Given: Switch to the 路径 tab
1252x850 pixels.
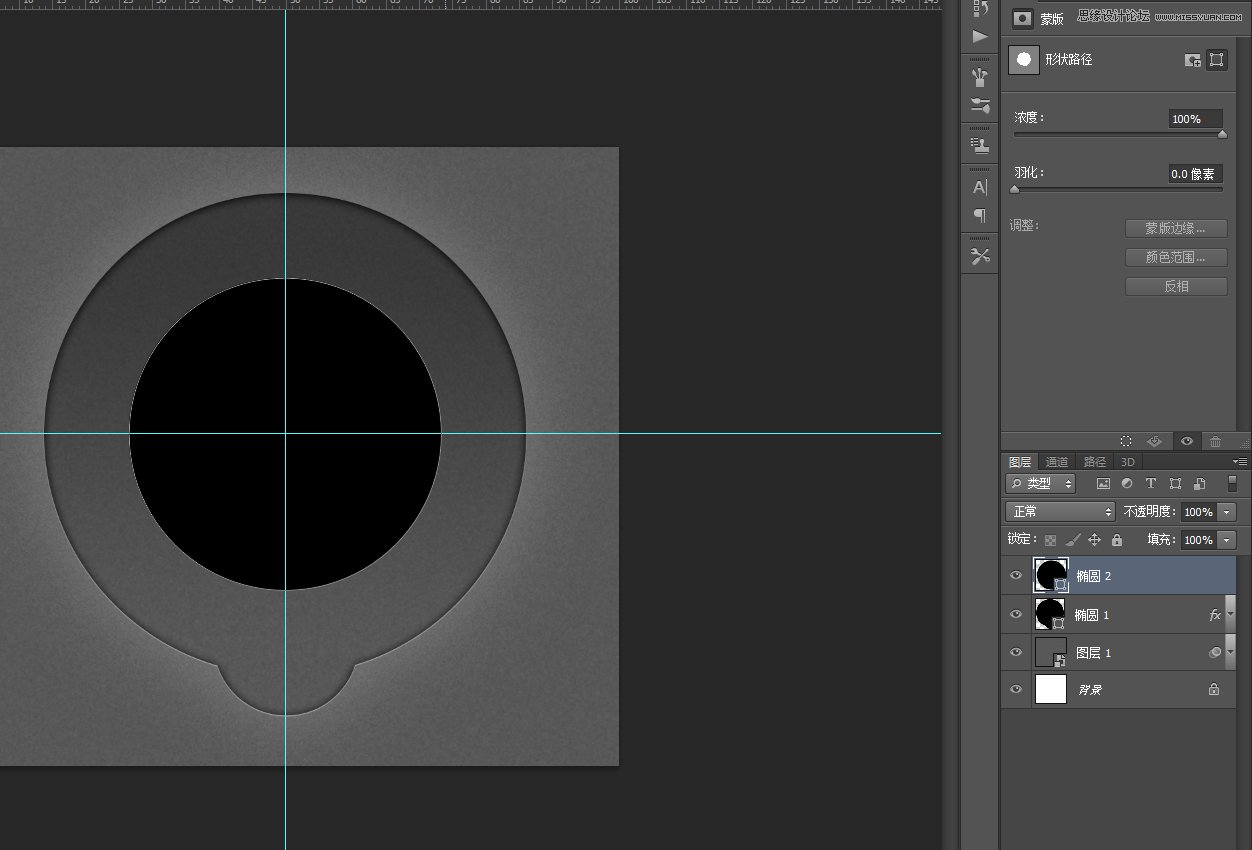Looking at the screenshot, I should pos(1095,462).
